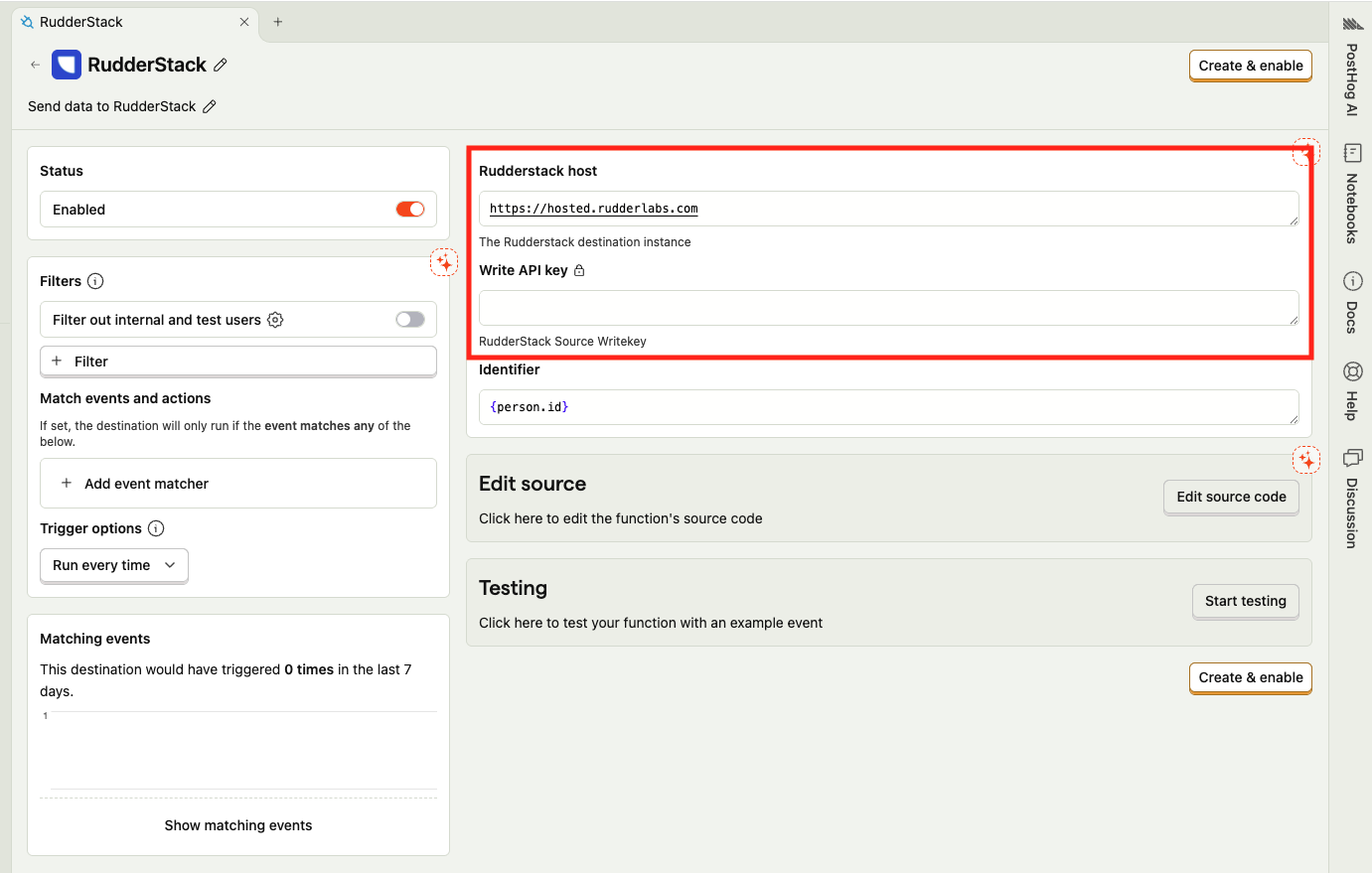The image size is (1372, 873).
Task: Open the PostHog AI side panel
Action: [1351, 70]
